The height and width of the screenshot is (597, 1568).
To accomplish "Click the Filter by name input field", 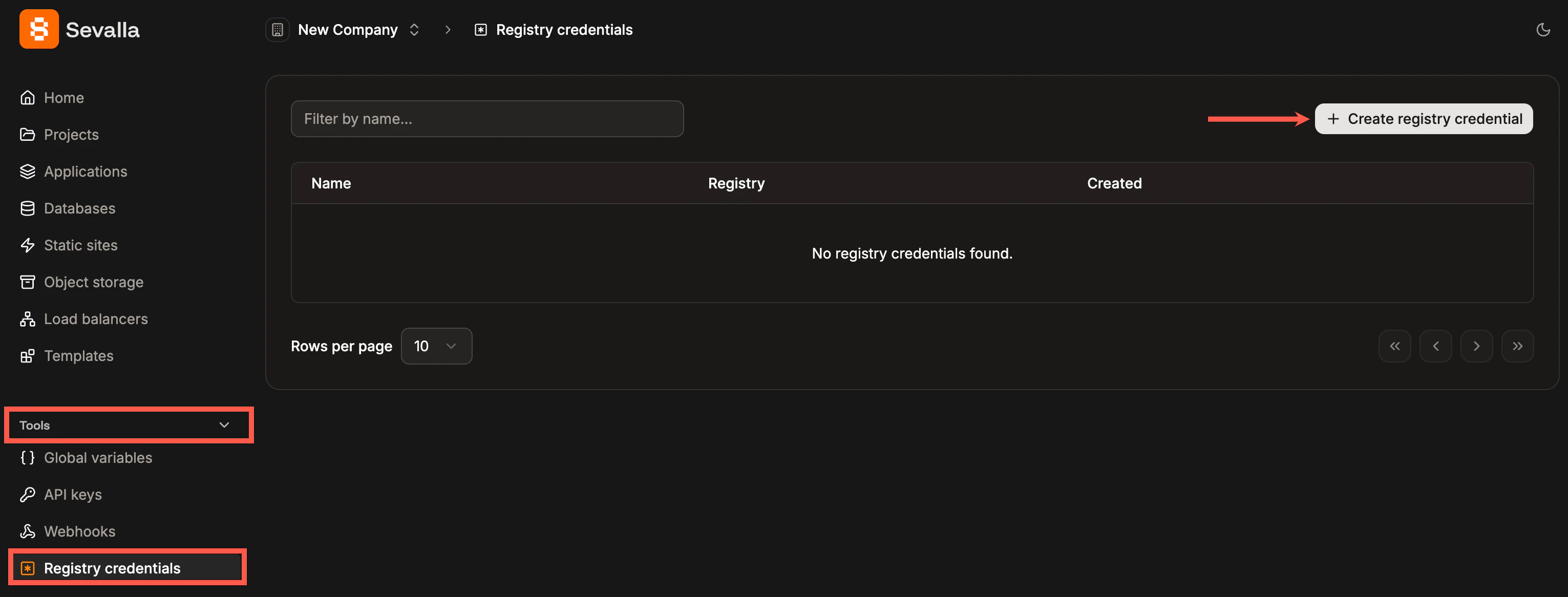I will (487, 119).
